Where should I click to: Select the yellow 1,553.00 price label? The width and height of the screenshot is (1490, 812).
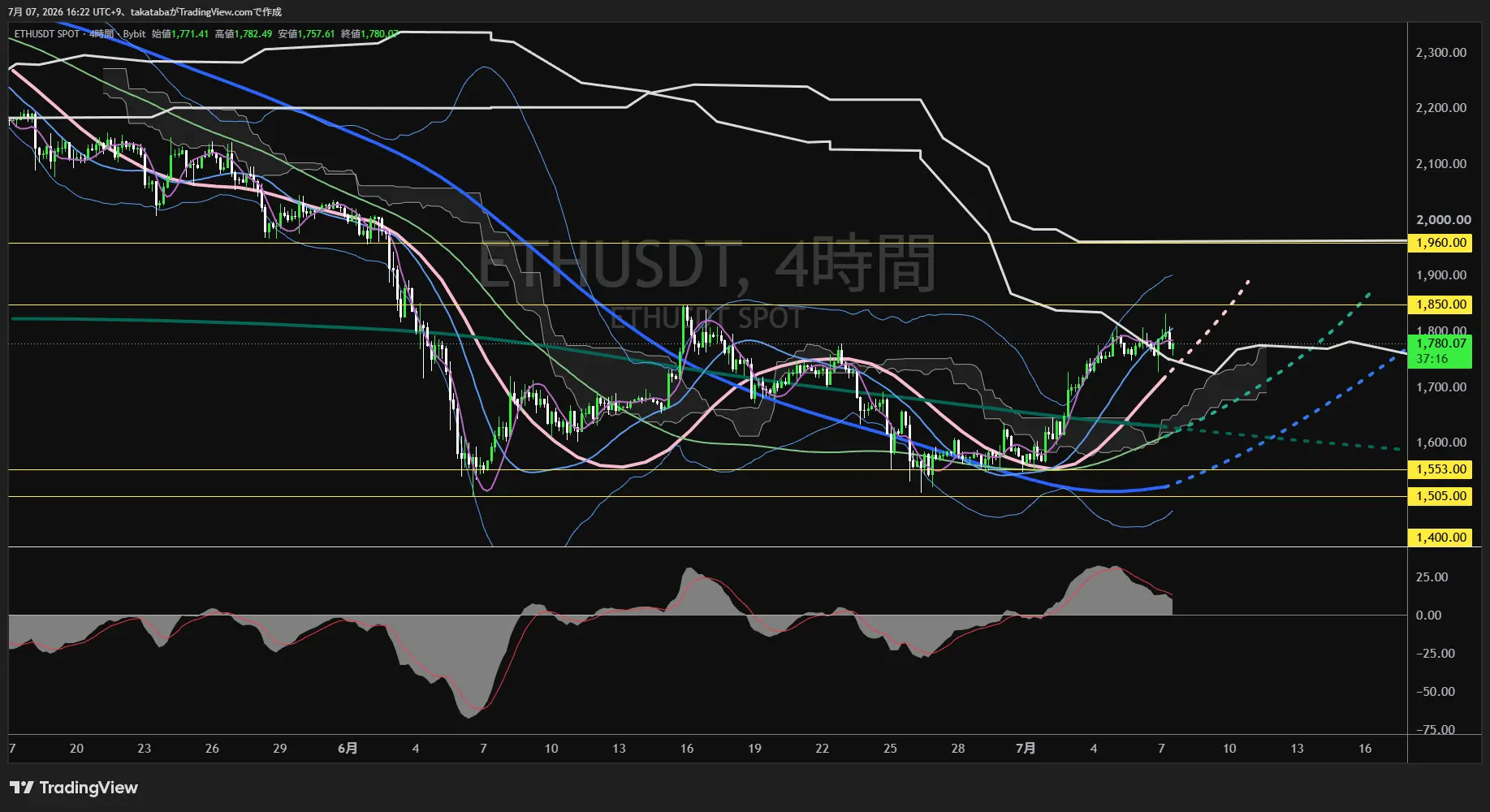1440,469
